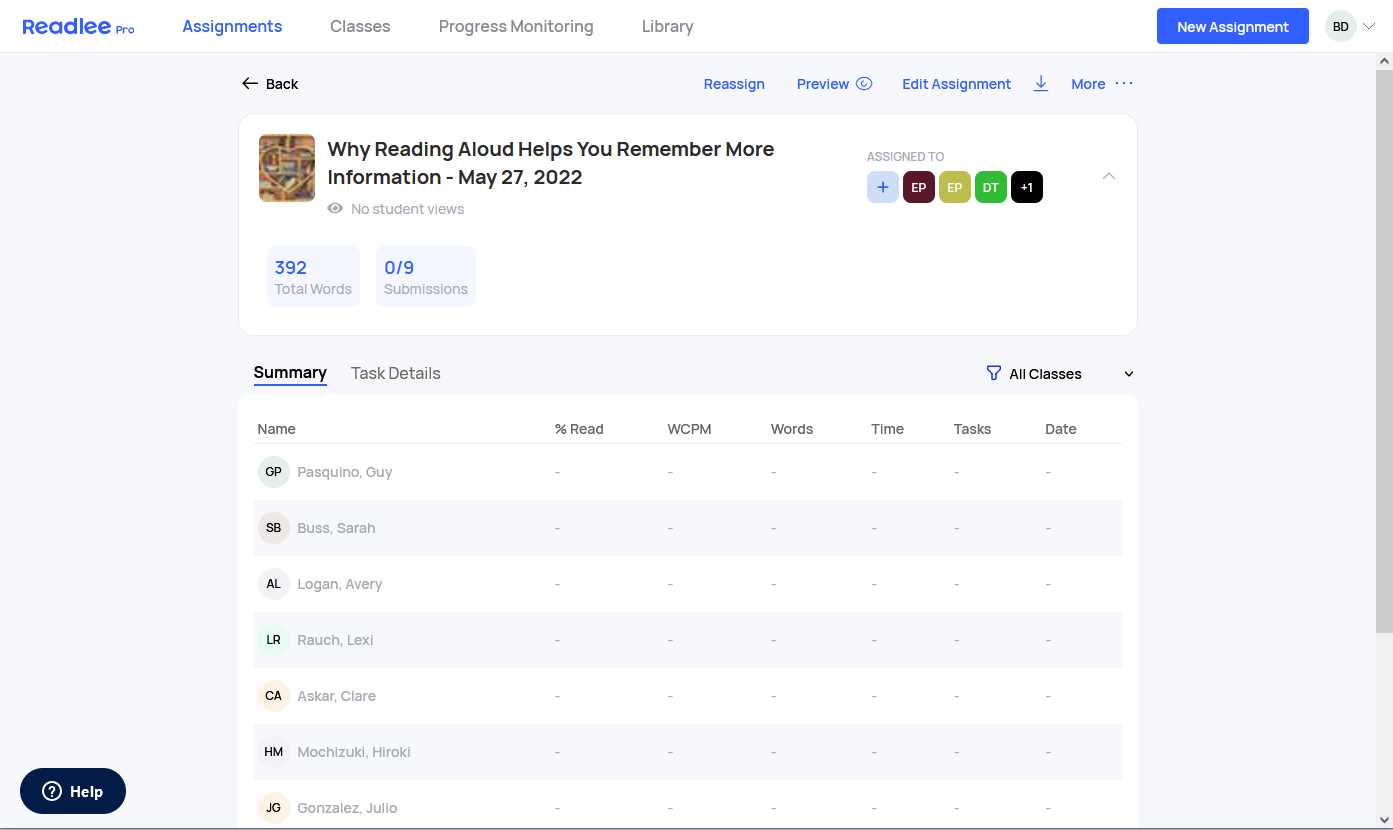Click the filter funnel icon
Screen dimensions: 1393x830
(x=993, y=373)
